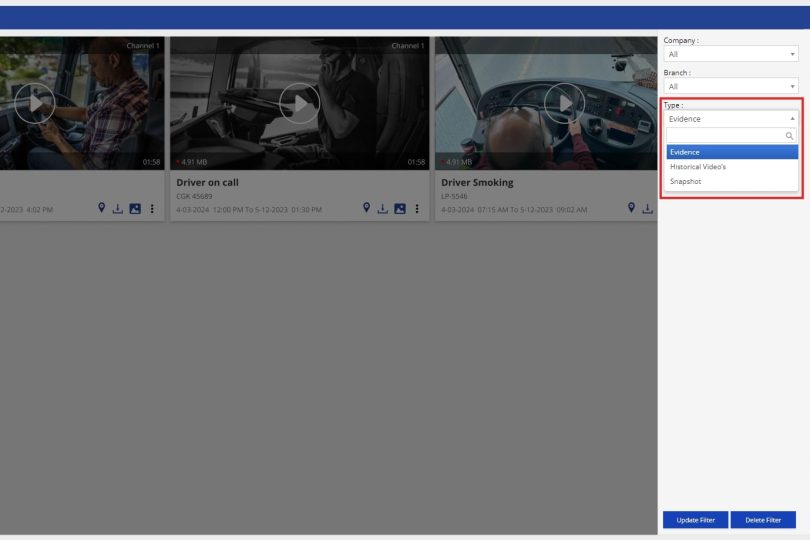
Task: Open snapshot image icon for Driver on call
Action: (400, 208)
